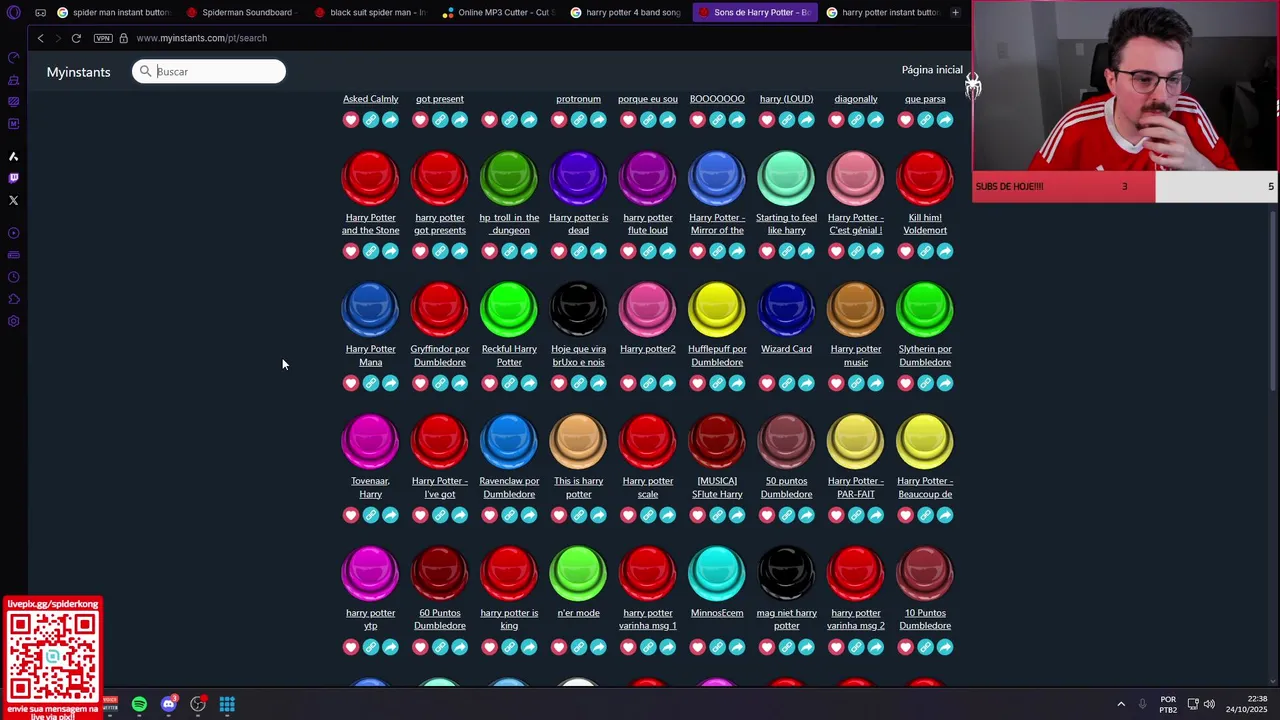This screenshot has width=1280, height=720.
Task: Open sidebar settings gear icon
Action: pyautogui.click(x=13, y=321)
